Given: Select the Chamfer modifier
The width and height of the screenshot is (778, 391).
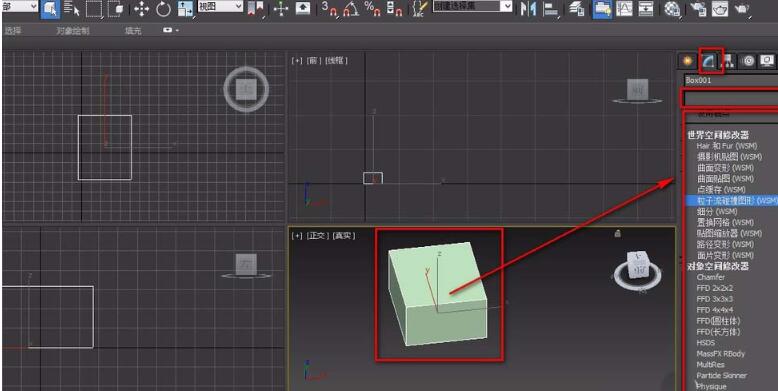Looking at the screenshot, I should point(711,277).
